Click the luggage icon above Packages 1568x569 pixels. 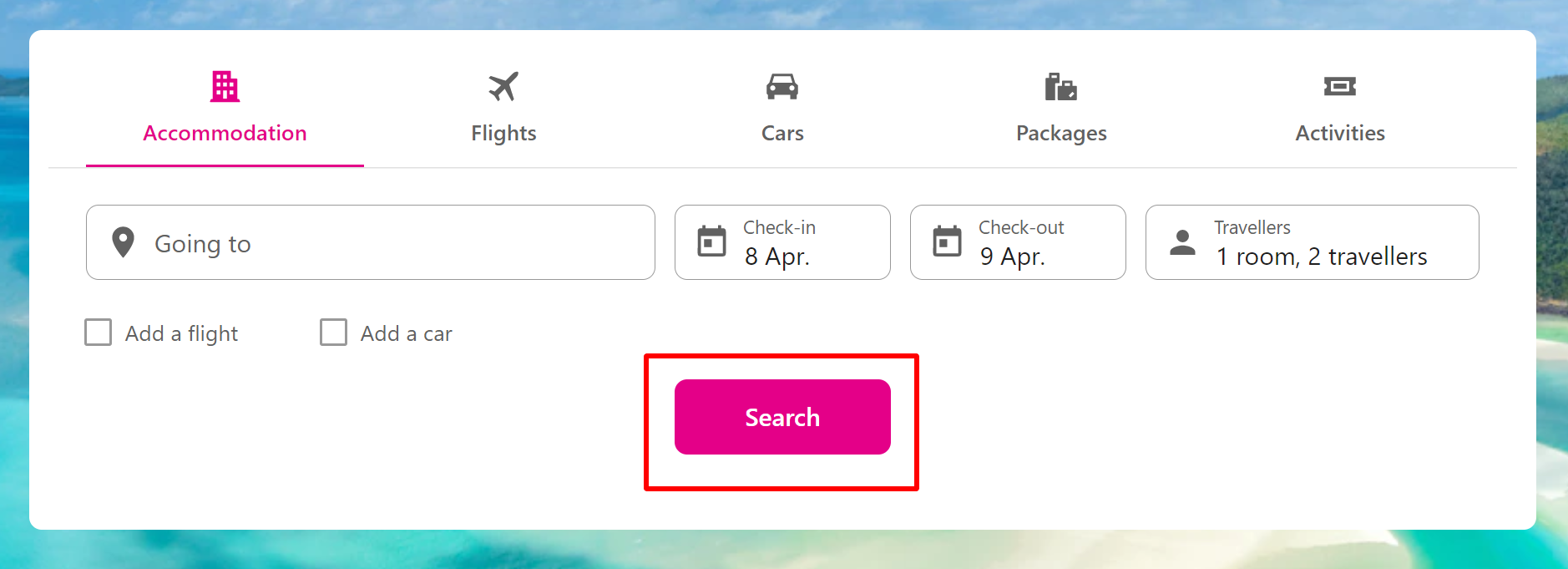pos(1060,84)
